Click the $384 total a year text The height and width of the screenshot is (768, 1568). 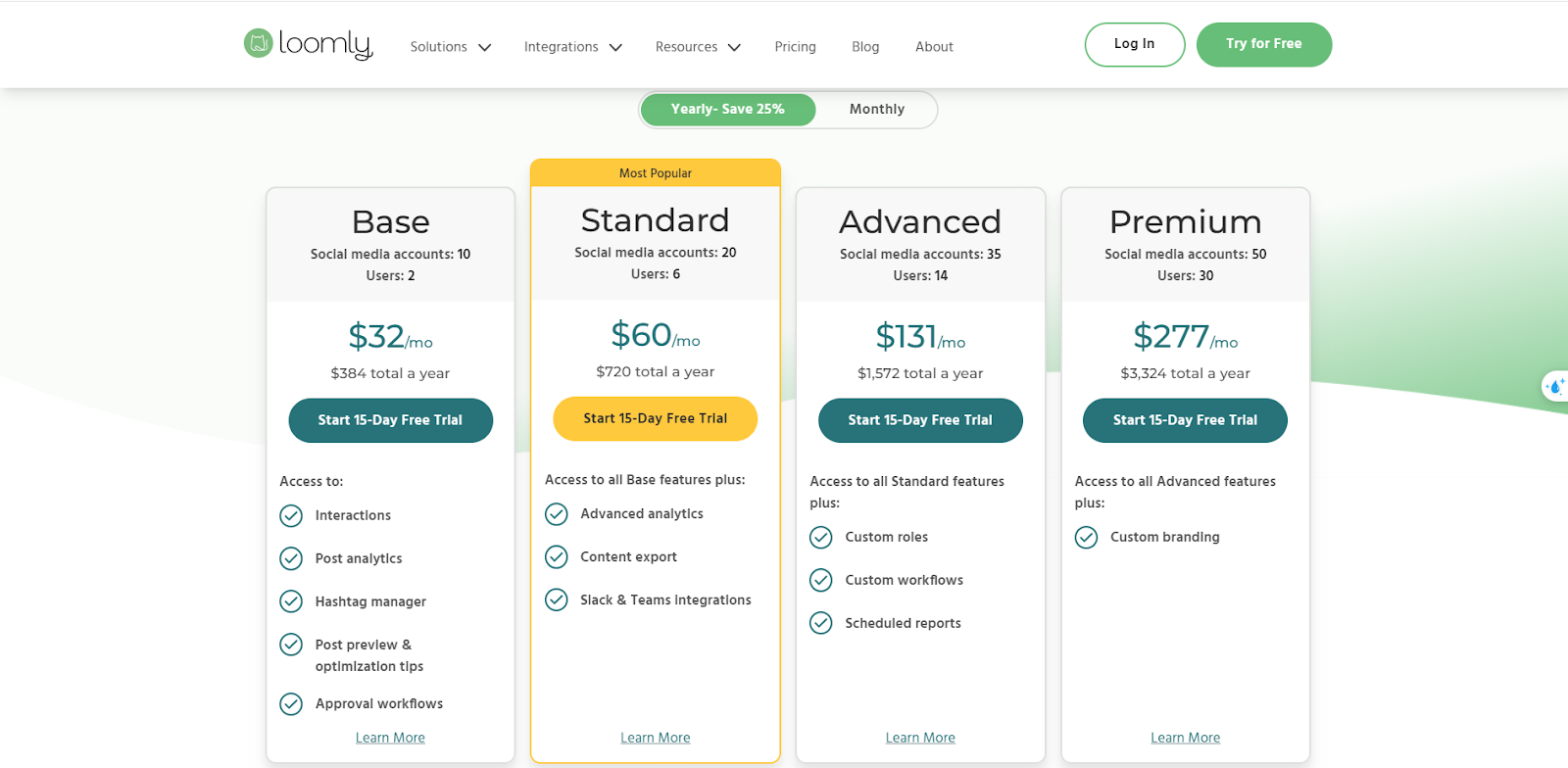[390, 373]
